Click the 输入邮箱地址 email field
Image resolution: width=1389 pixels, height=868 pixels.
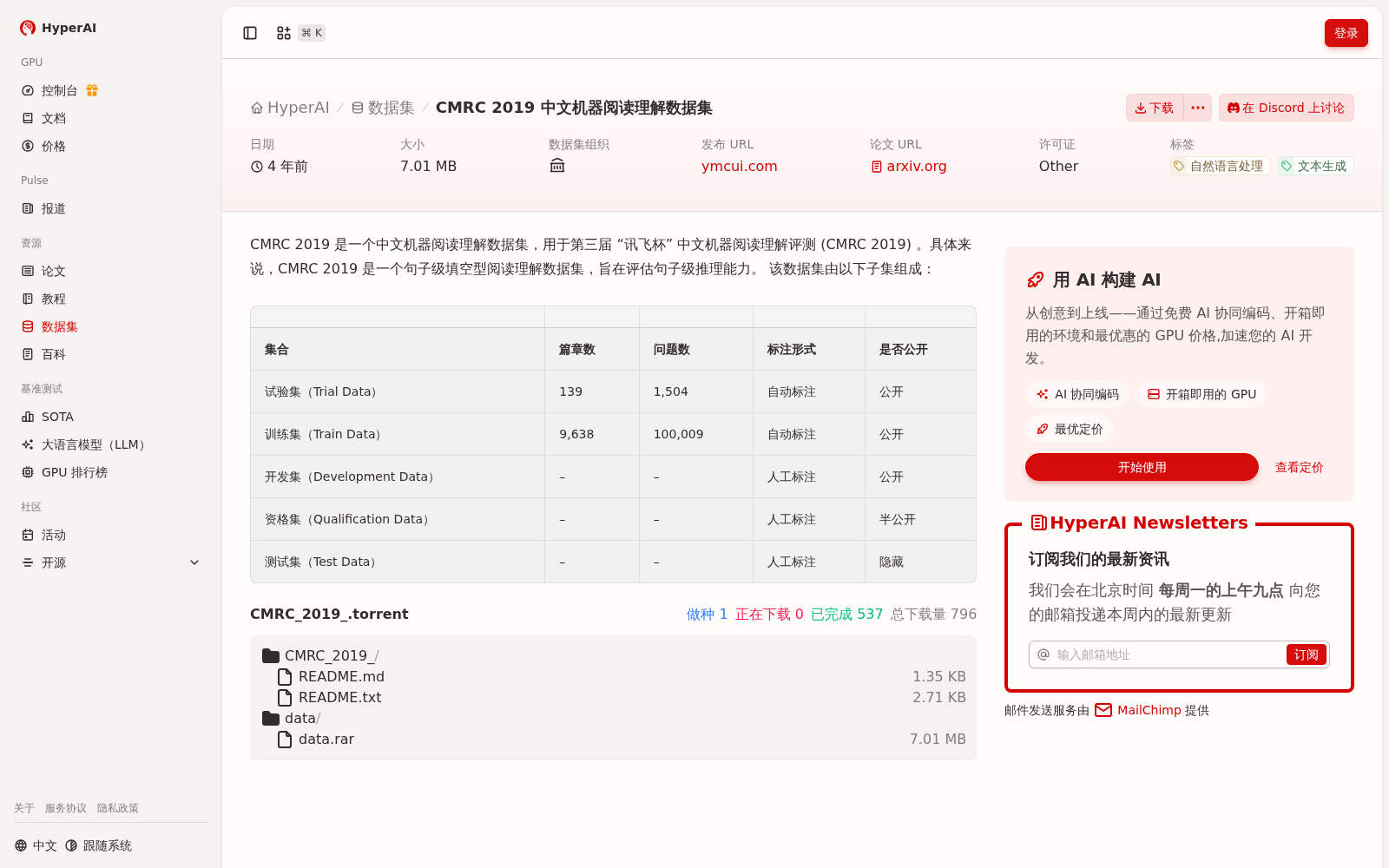1168,654
